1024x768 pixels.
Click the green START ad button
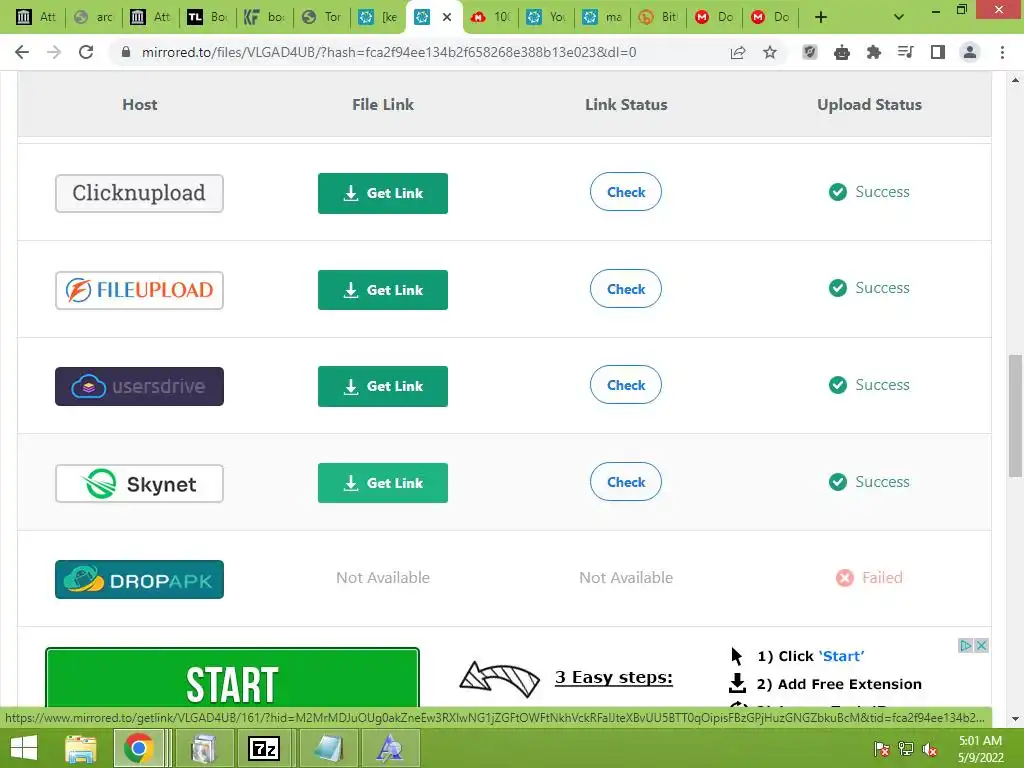click(232, 679)
